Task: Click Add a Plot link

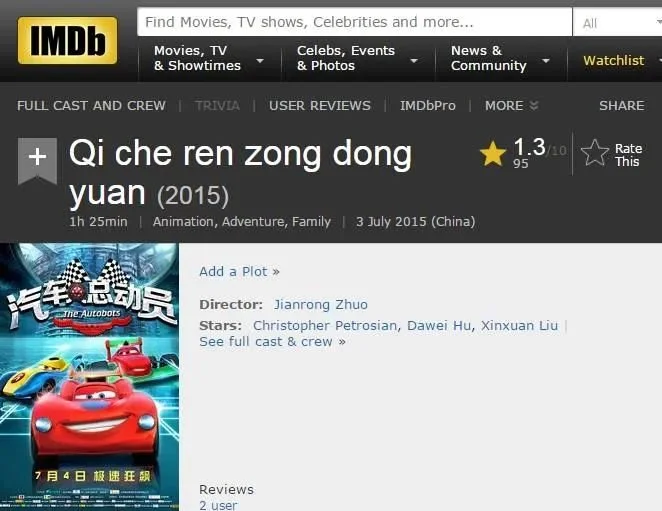Action: point(239,272)
